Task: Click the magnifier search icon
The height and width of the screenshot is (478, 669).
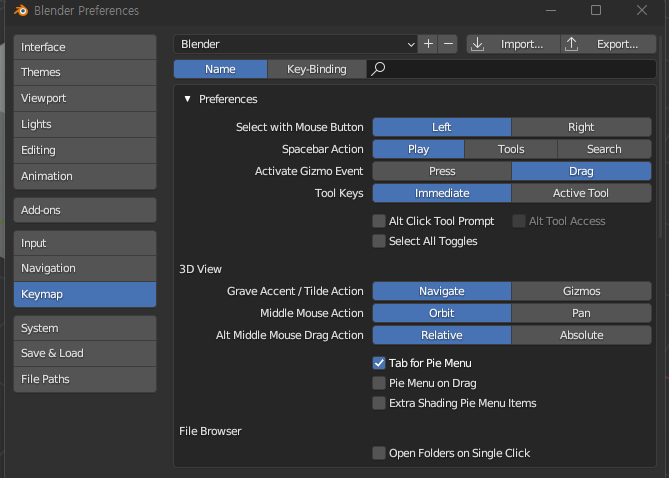Action: (378, 69)
